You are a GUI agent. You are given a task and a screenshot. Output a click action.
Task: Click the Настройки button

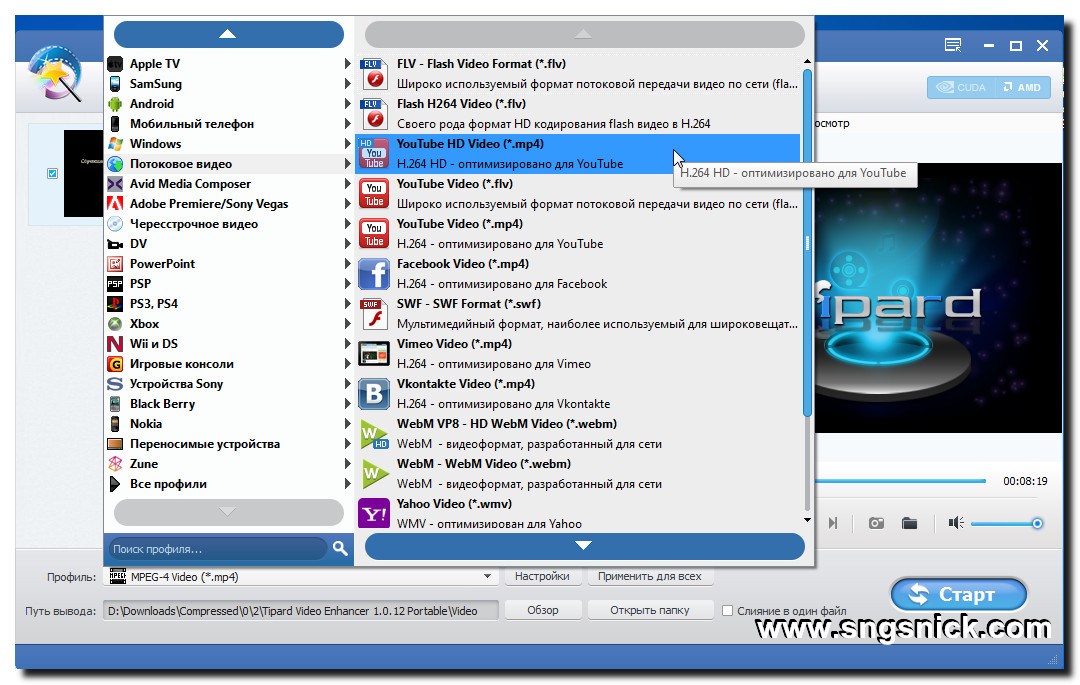pyautogui.click(x=542, y=576)
